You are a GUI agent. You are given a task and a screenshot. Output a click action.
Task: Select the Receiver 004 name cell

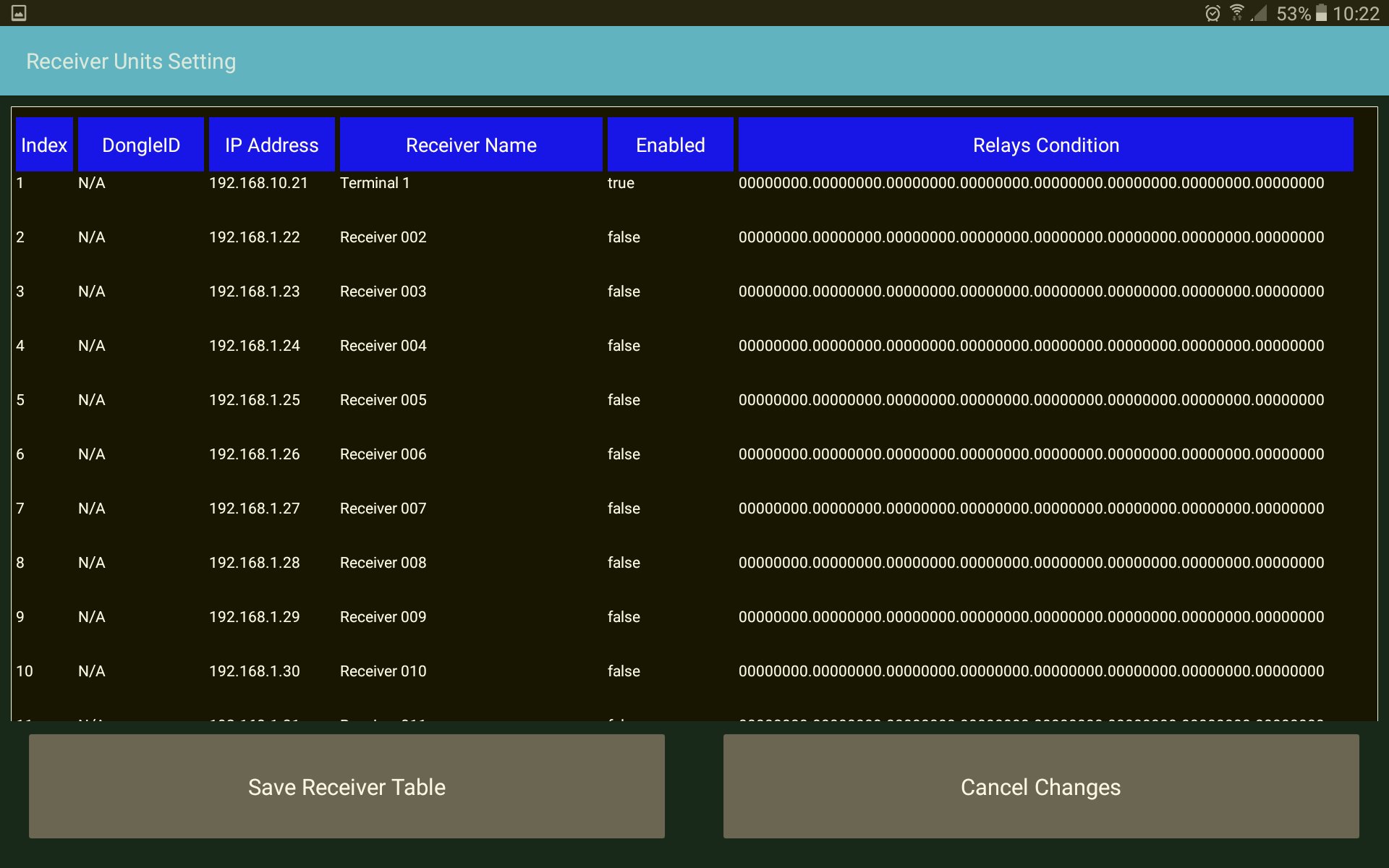(383, 346)
